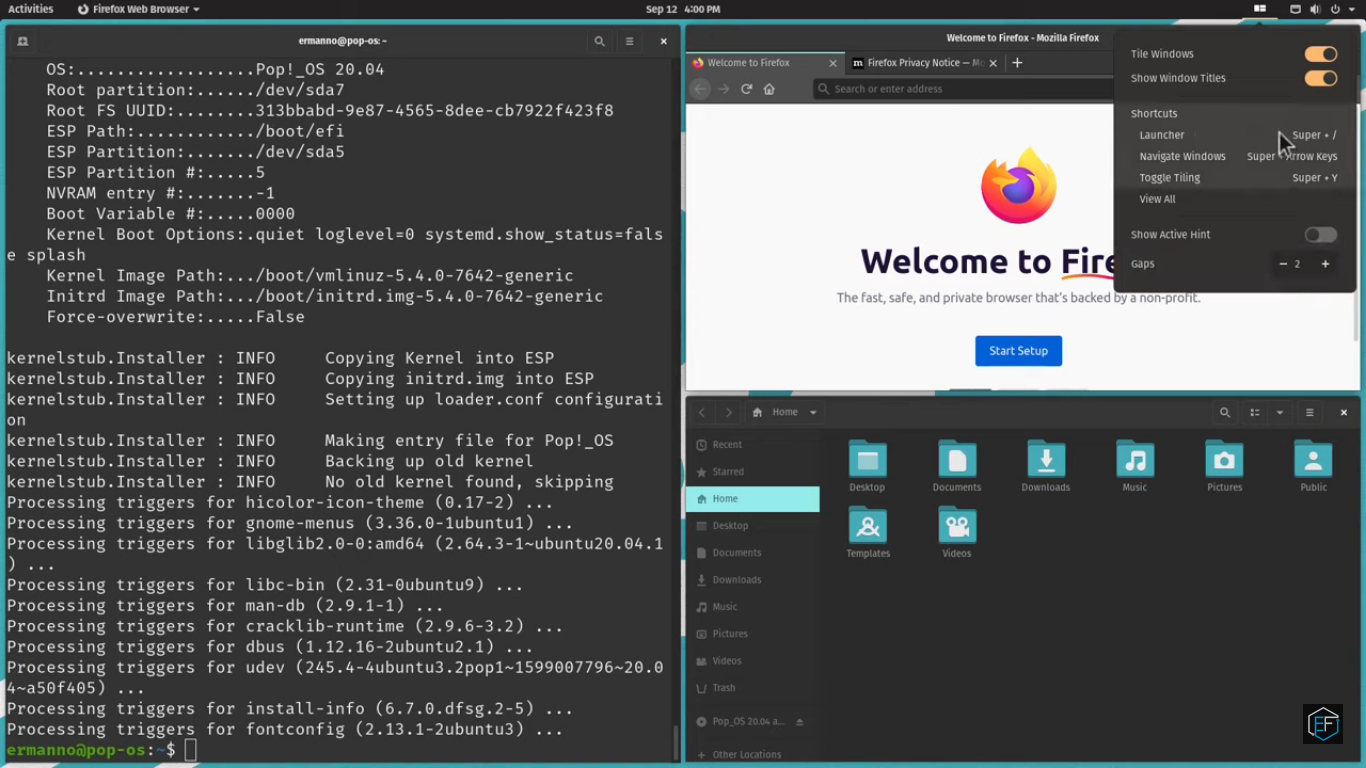Open the Templates folder icon
Viewport: 1366px width, 768px height.
pyautogui.click(x=867, y=532)
